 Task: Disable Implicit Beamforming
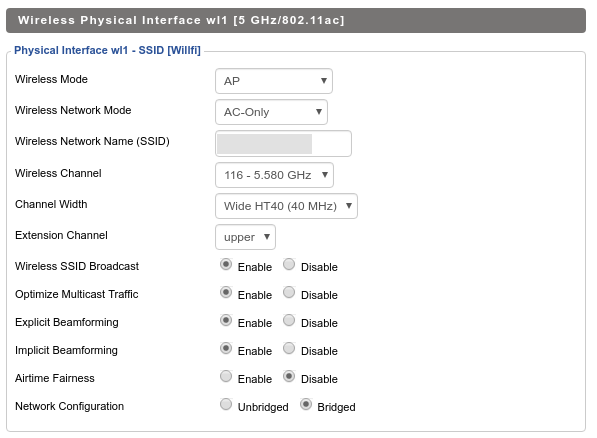[x=289, y=348]
